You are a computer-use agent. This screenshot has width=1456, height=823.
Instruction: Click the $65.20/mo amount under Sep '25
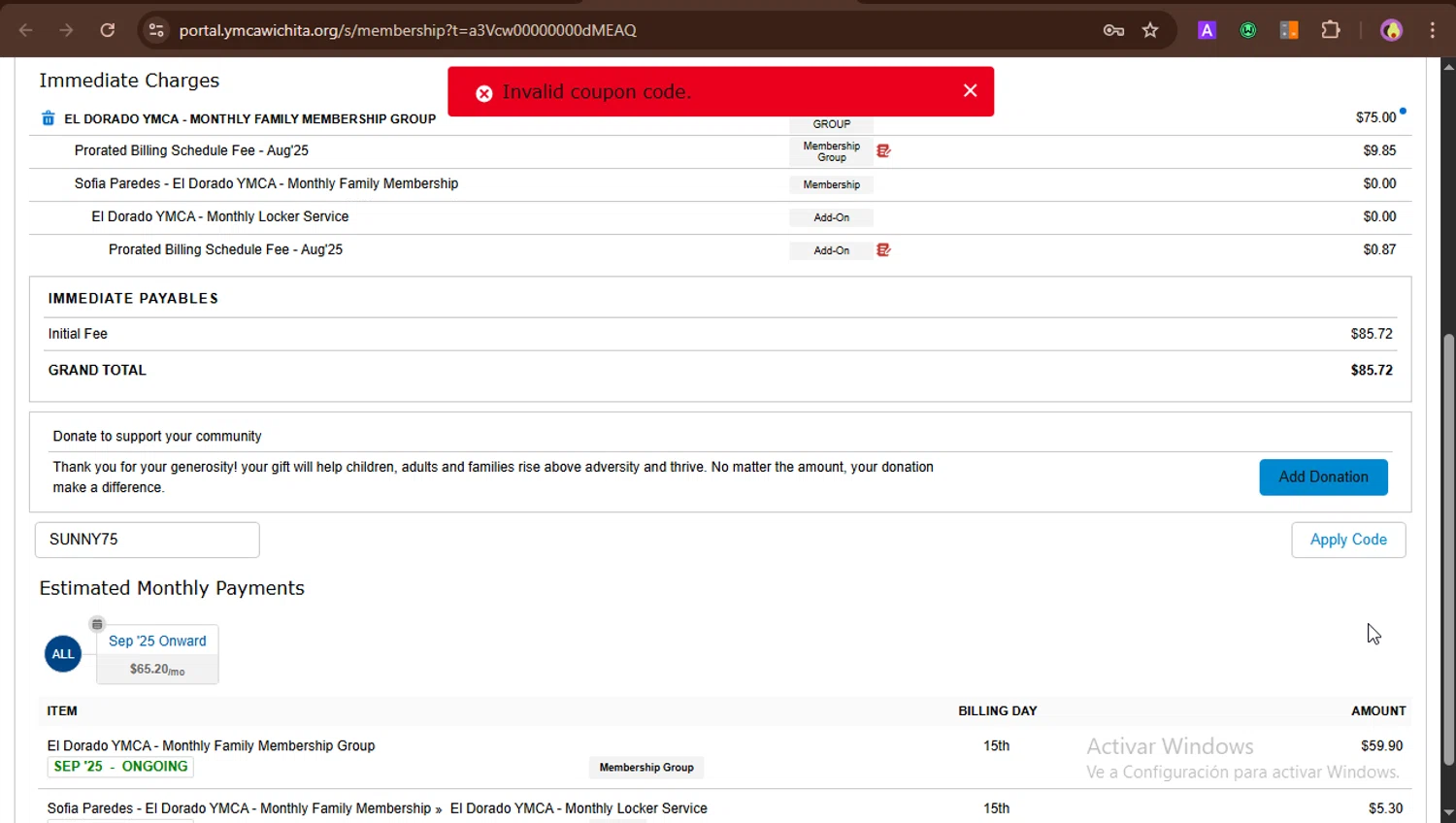tap(157, 670)
